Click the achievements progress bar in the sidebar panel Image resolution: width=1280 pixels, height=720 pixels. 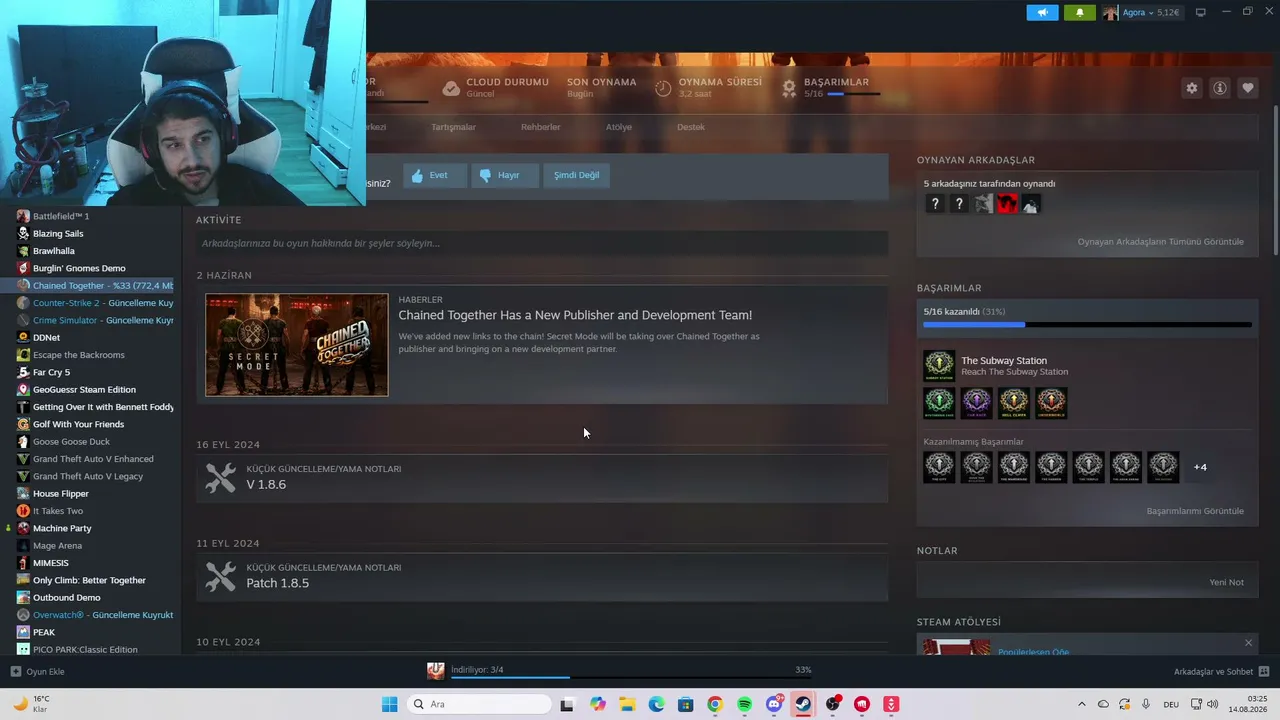click(1087, 325)
